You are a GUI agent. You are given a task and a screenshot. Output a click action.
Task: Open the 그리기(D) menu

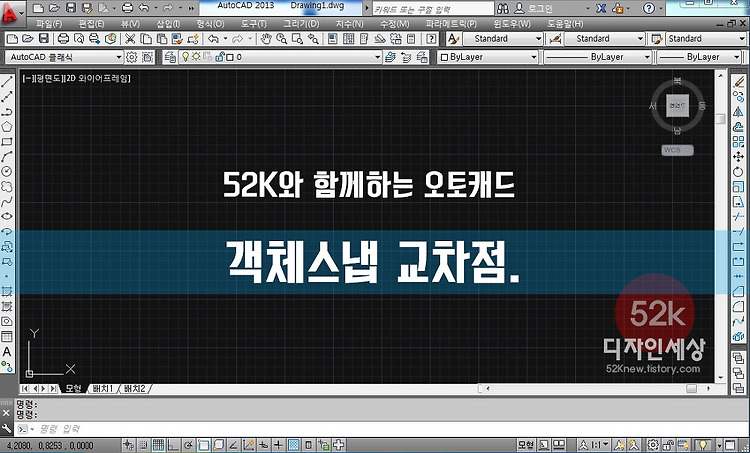point(301,23)
